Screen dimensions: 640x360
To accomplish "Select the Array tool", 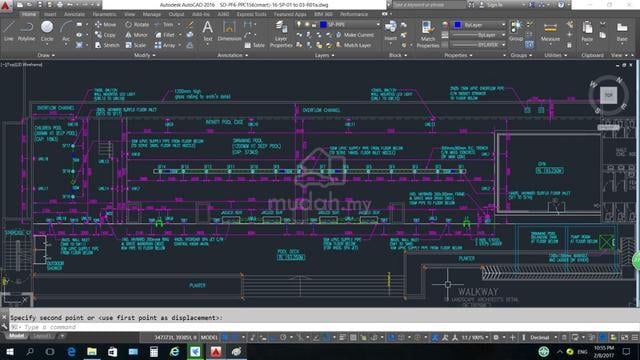I will click(x=165, y=45).
